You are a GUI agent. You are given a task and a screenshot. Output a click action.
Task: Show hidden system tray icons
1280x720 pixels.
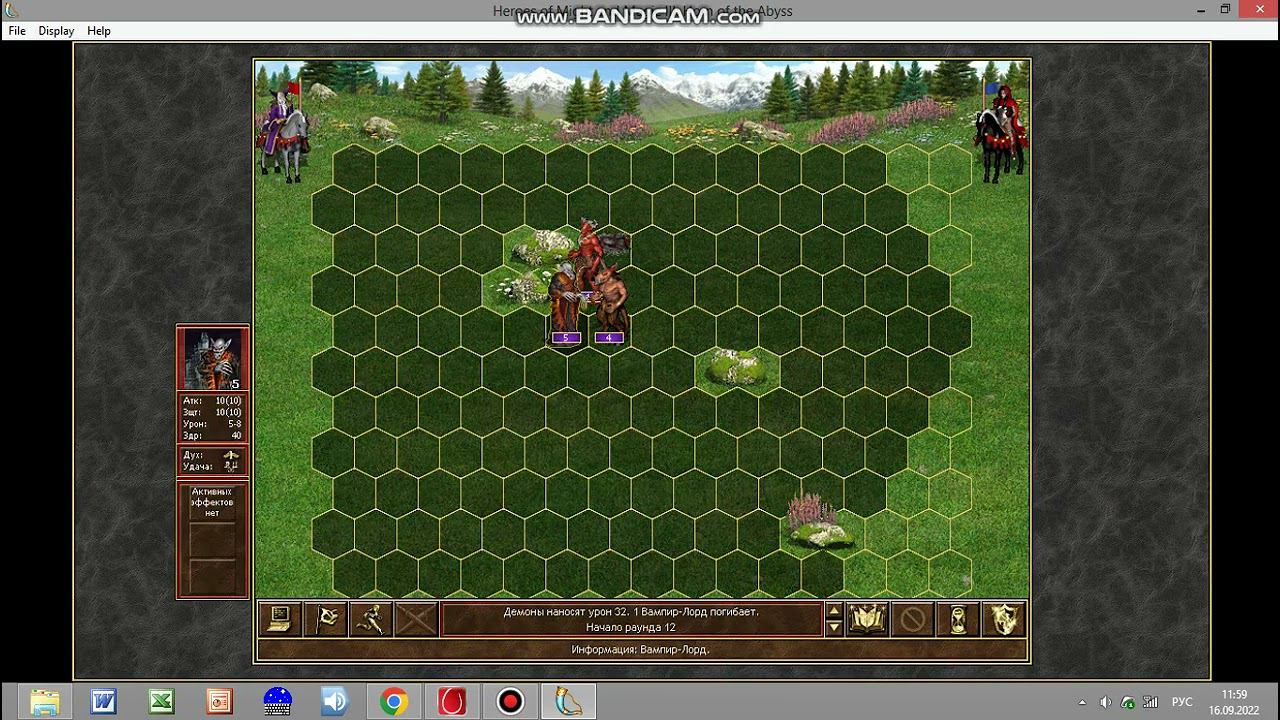[x=1082, y=702]
